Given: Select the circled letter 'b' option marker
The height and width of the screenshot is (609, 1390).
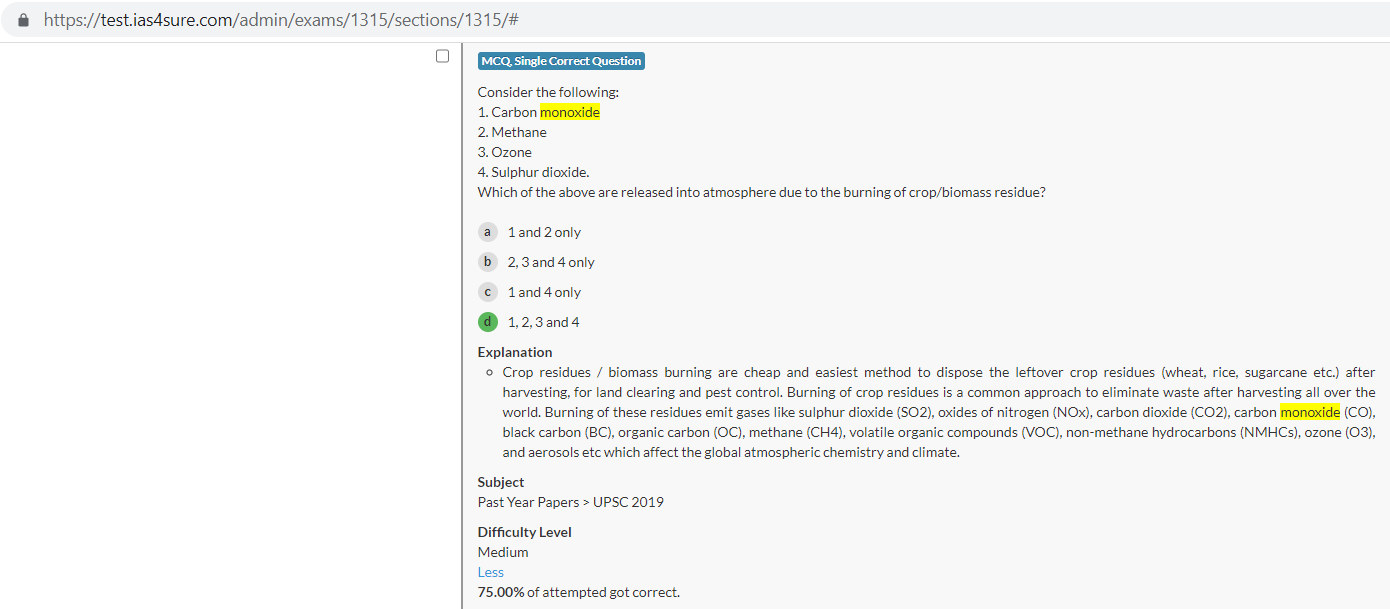Looking at the screenshot, I should (487, 262).
